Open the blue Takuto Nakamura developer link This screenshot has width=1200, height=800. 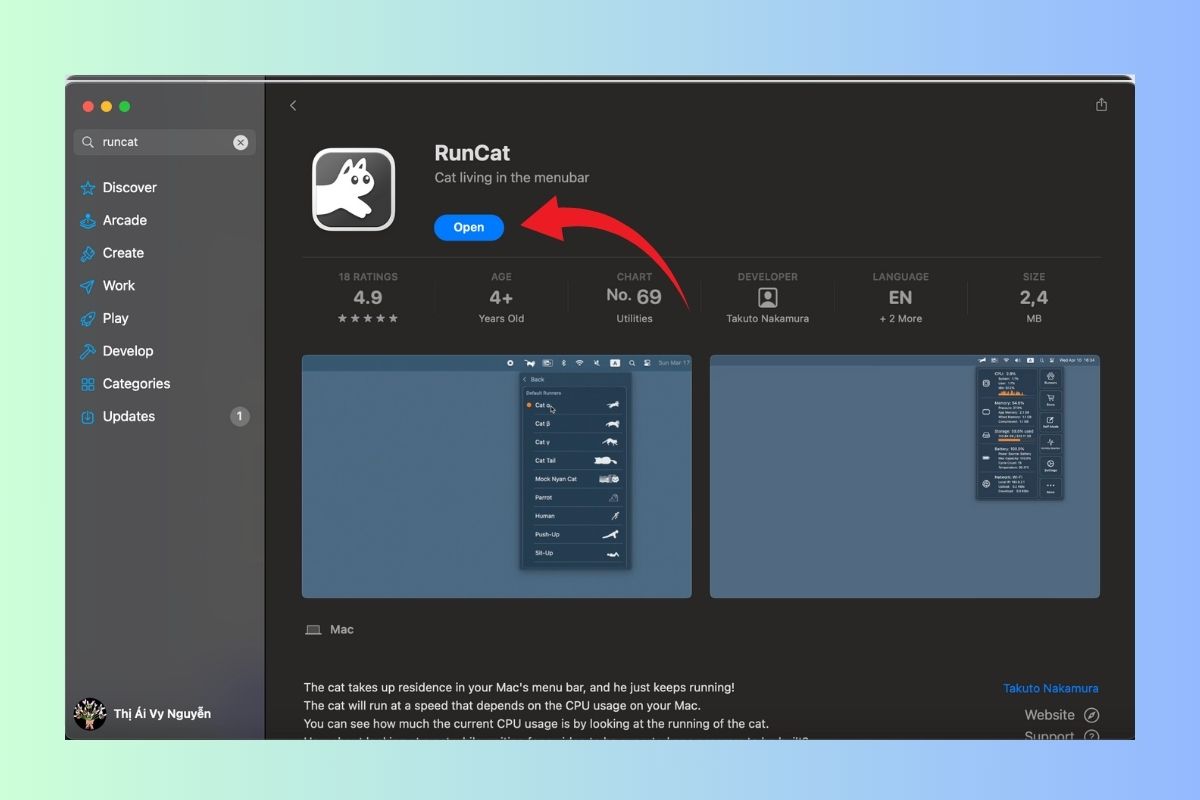pyautogui.click(x=1051, y=688)
